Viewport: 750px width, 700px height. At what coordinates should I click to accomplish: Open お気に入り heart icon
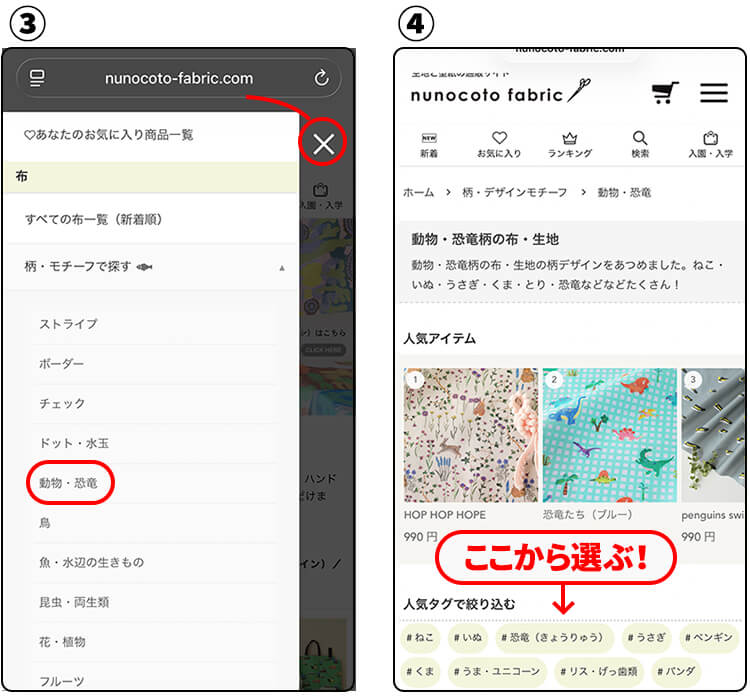click(x=499, y=145)
